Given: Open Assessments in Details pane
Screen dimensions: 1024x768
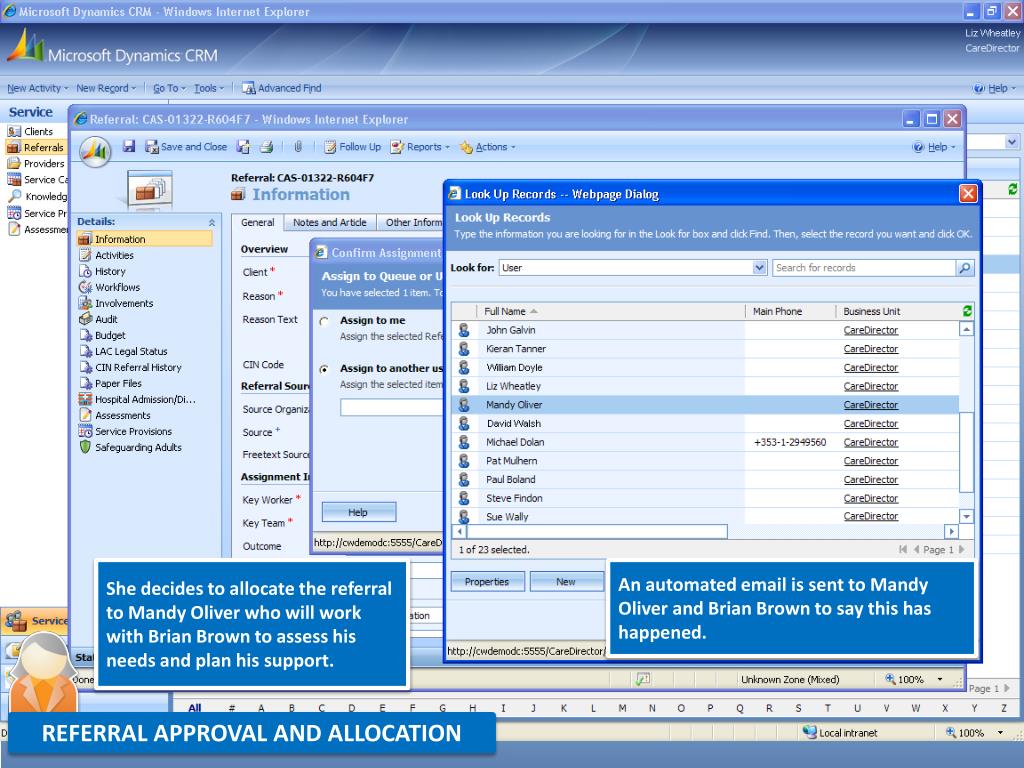Looking at the screenshot, I should click(x=115, y=415).
